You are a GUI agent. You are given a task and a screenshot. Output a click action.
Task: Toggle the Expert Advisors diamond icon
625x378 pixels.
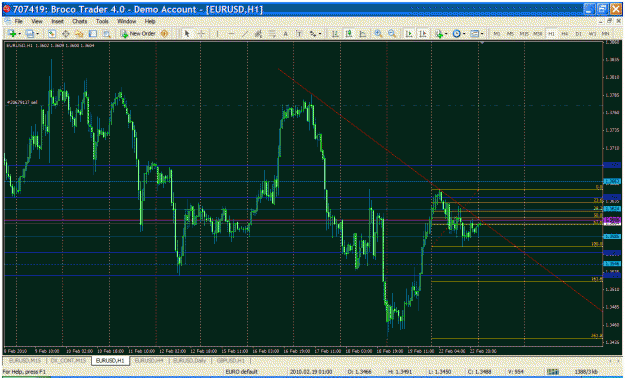164,34
